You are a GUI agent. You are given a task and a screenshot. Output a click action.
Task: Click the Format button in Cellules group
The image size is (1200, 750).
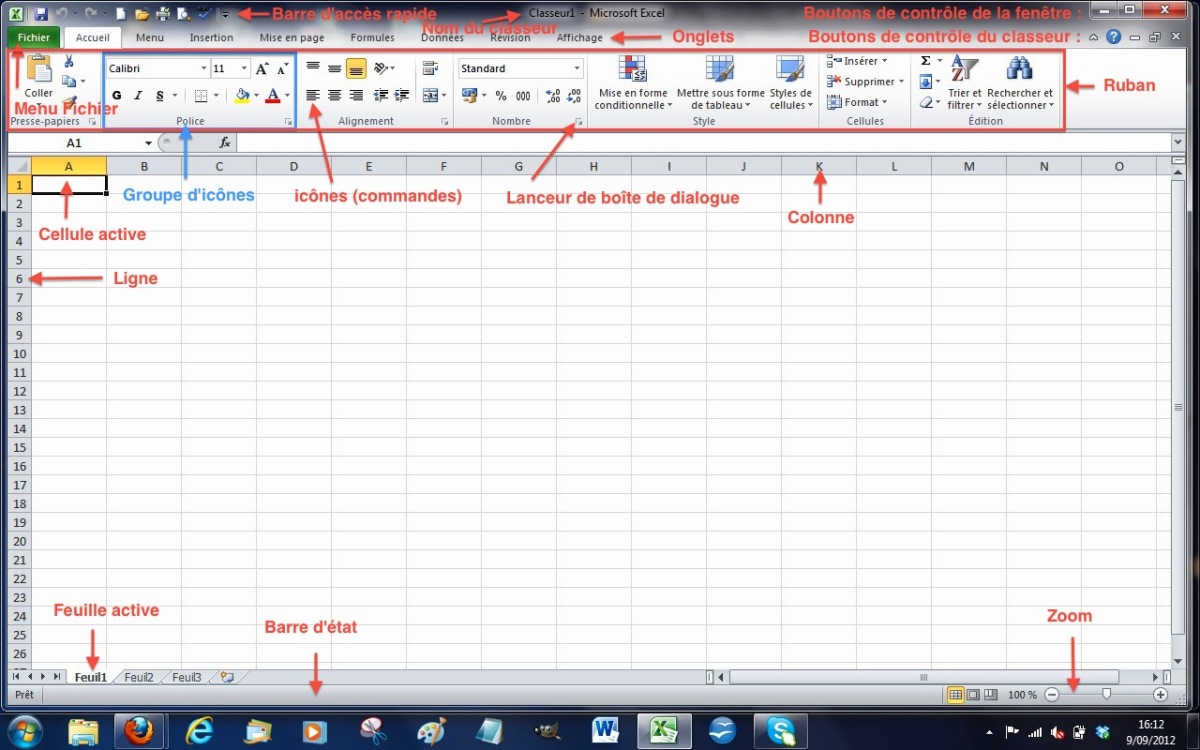tap(857, 102)
